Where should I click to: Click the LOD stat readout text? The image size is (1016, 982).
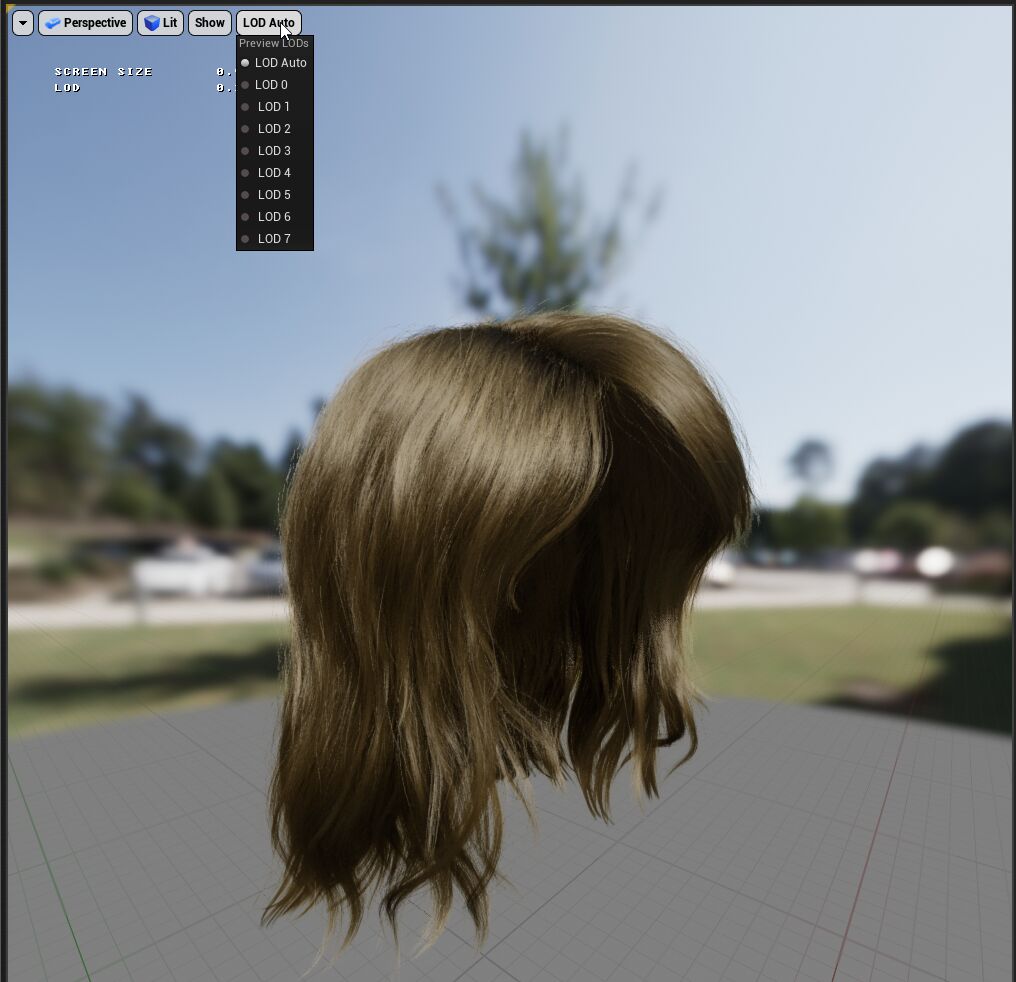click(x=68, y=88)
